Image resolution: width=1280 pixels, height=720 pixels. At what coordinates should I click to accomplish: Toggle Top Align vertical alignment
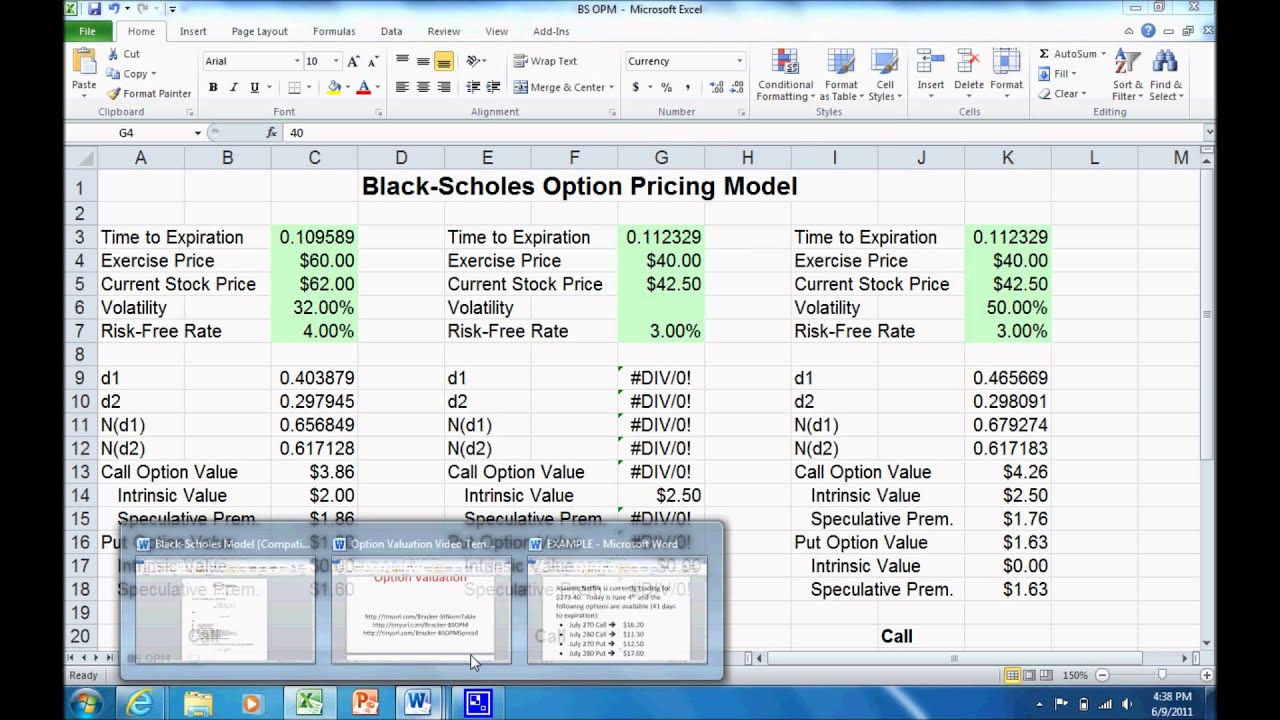[x=402, y=61]
